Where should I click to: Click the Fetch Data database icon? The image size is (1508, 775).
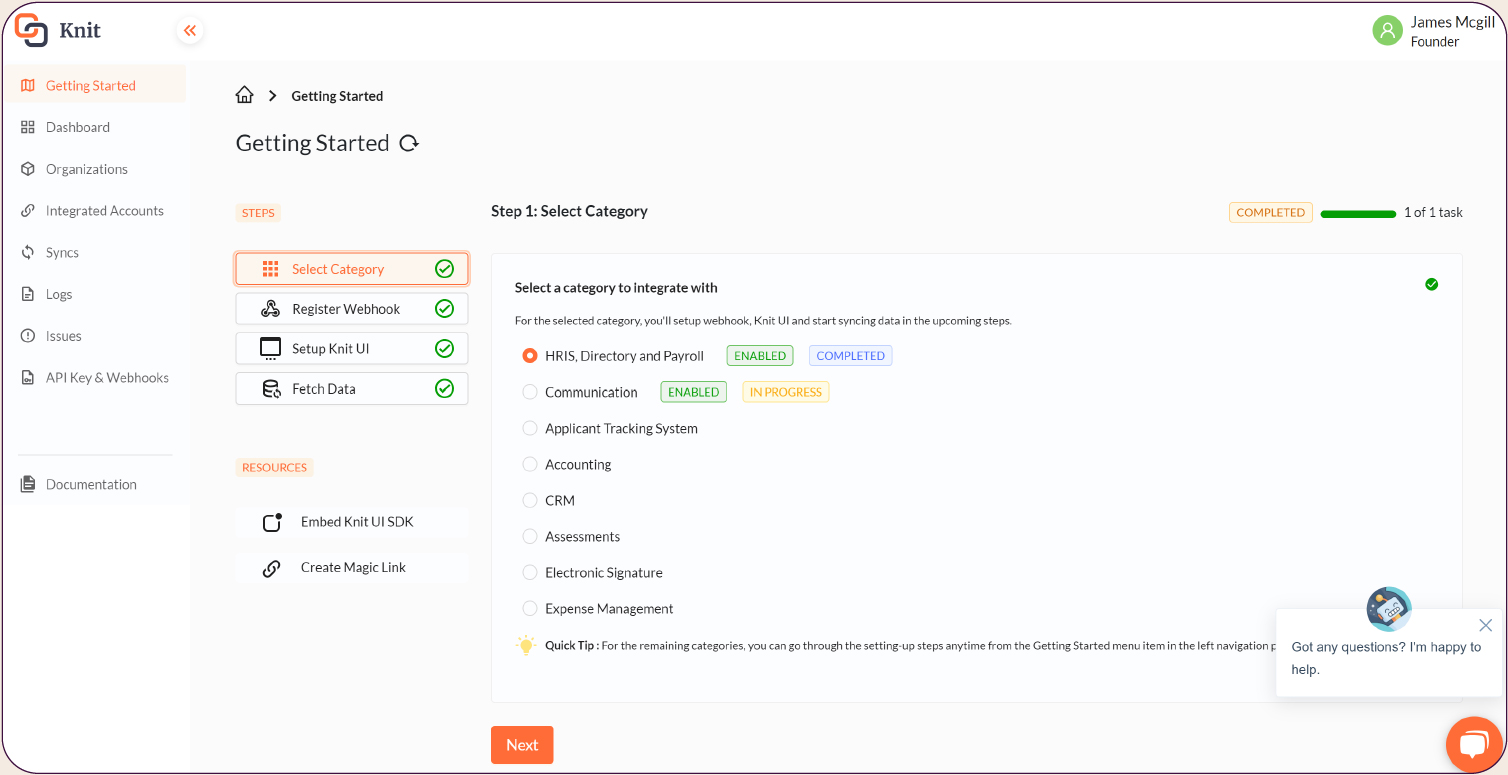[271, 389]
